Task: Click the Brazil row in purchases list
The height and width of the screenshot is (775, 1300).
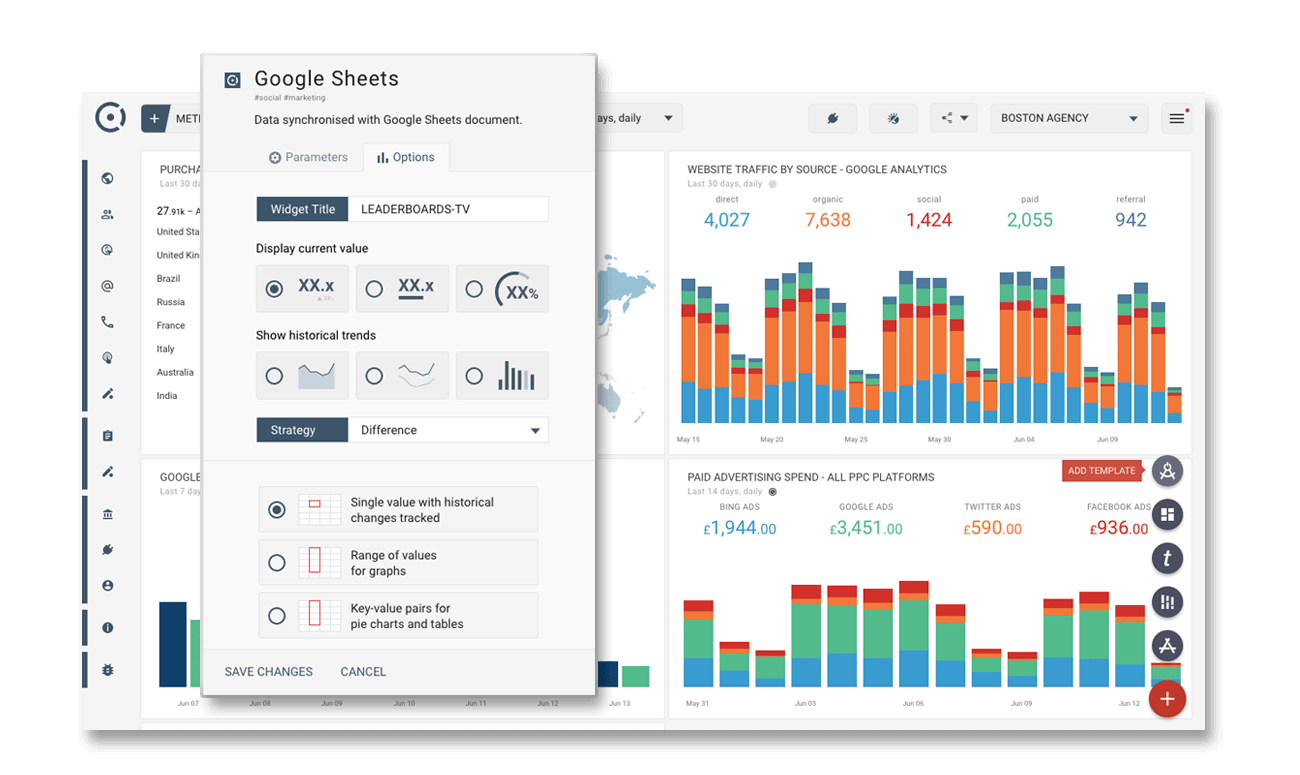Action: [x=168, y=279]
